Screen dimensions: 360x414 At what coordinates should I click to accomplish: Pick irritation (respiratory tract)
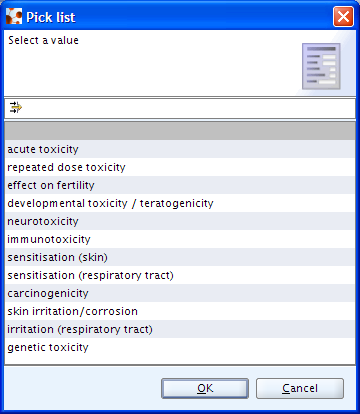click(180, 329)
